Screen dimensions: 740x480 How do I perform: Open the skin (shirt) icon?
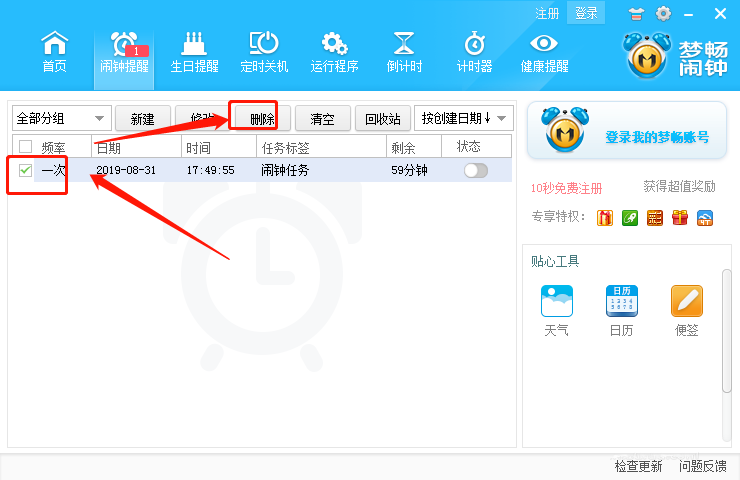coord(636,14)
